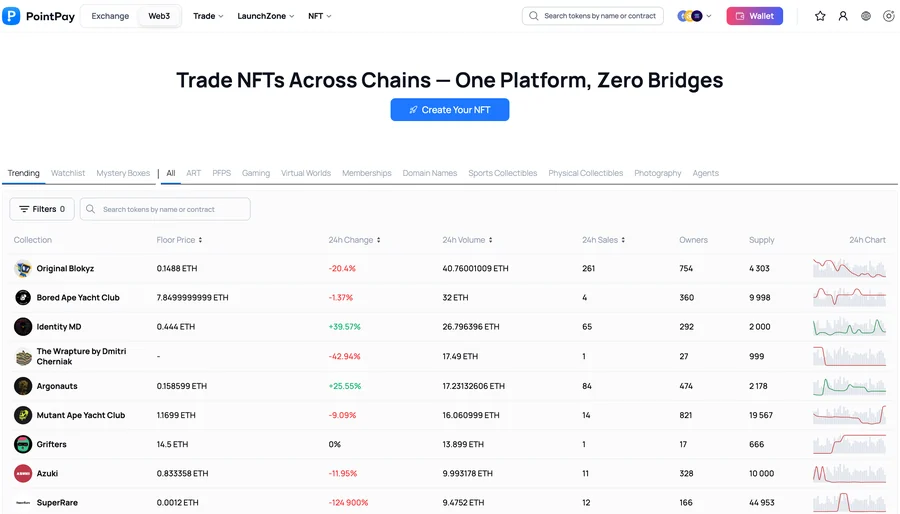The width and height of the screenshot is (900, 514).
Task: Click the Identity MD +39.57% change value
Action: click(x=344, y=326)
